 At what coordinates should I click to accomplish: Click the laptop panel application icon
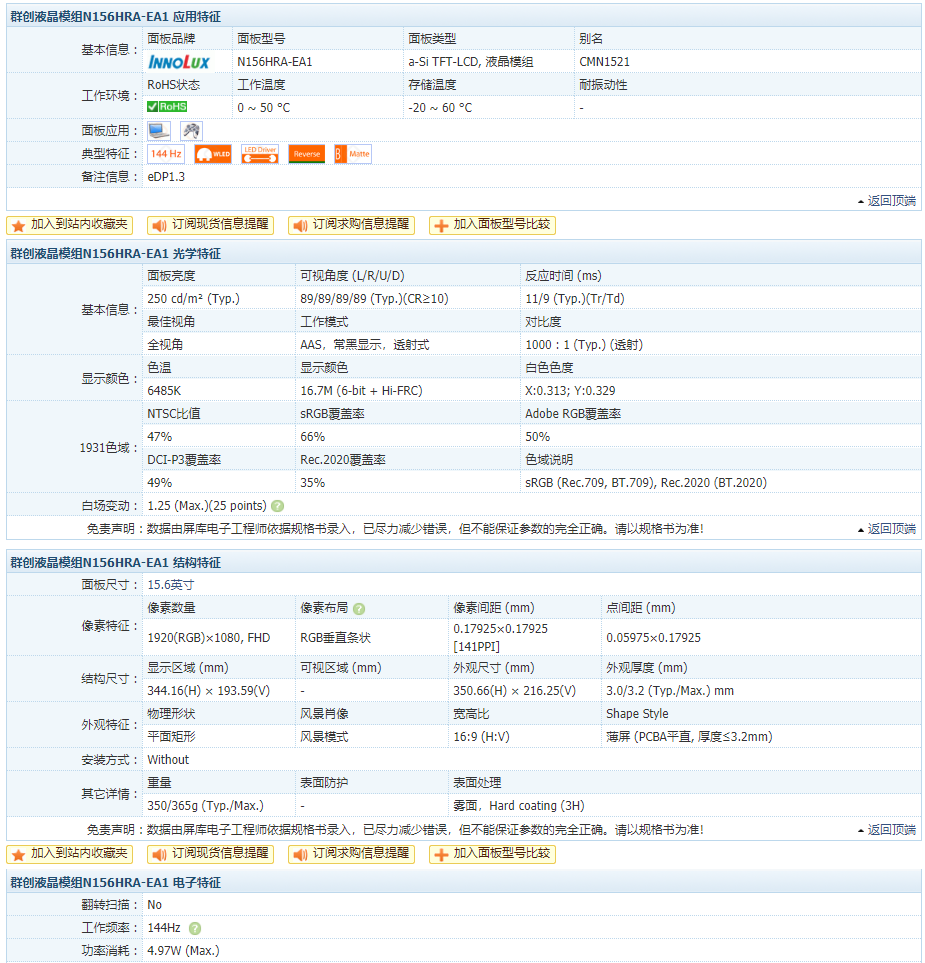pos(159,130)
